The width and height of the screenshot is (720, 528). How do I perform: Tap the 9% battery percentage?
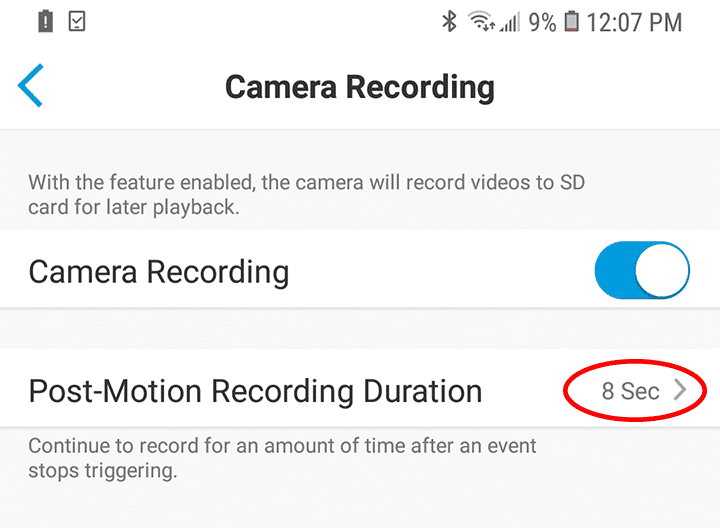click(x=542, y=22)
